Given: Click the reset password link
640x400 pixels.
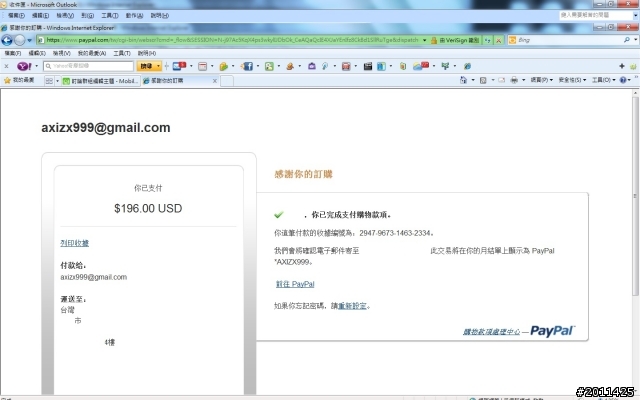Looking at the screenshot, I should pyautogui.click(x=352, y=306).
